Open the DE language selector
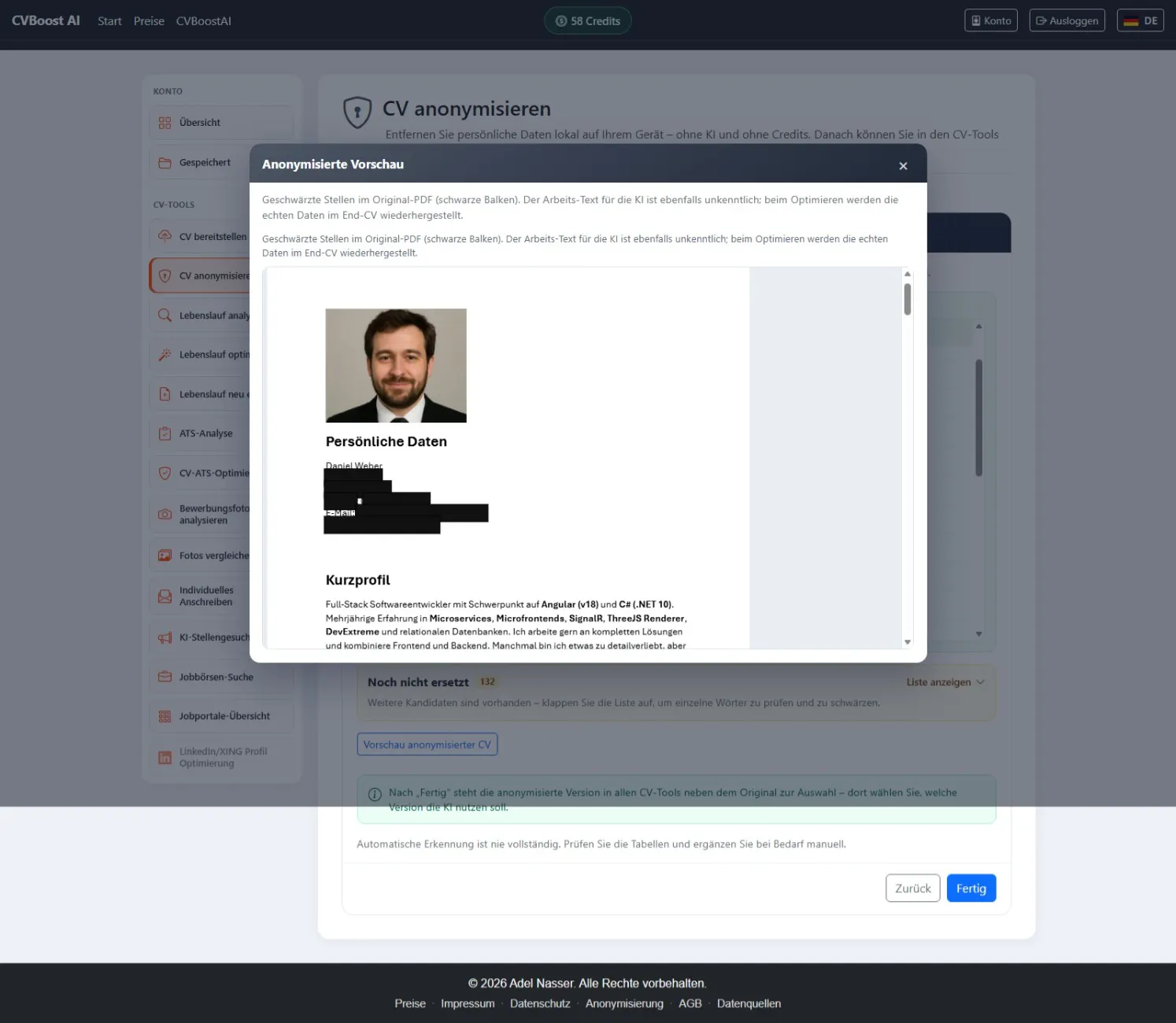This screenshot has width=1176, height=1023. 1141,20
